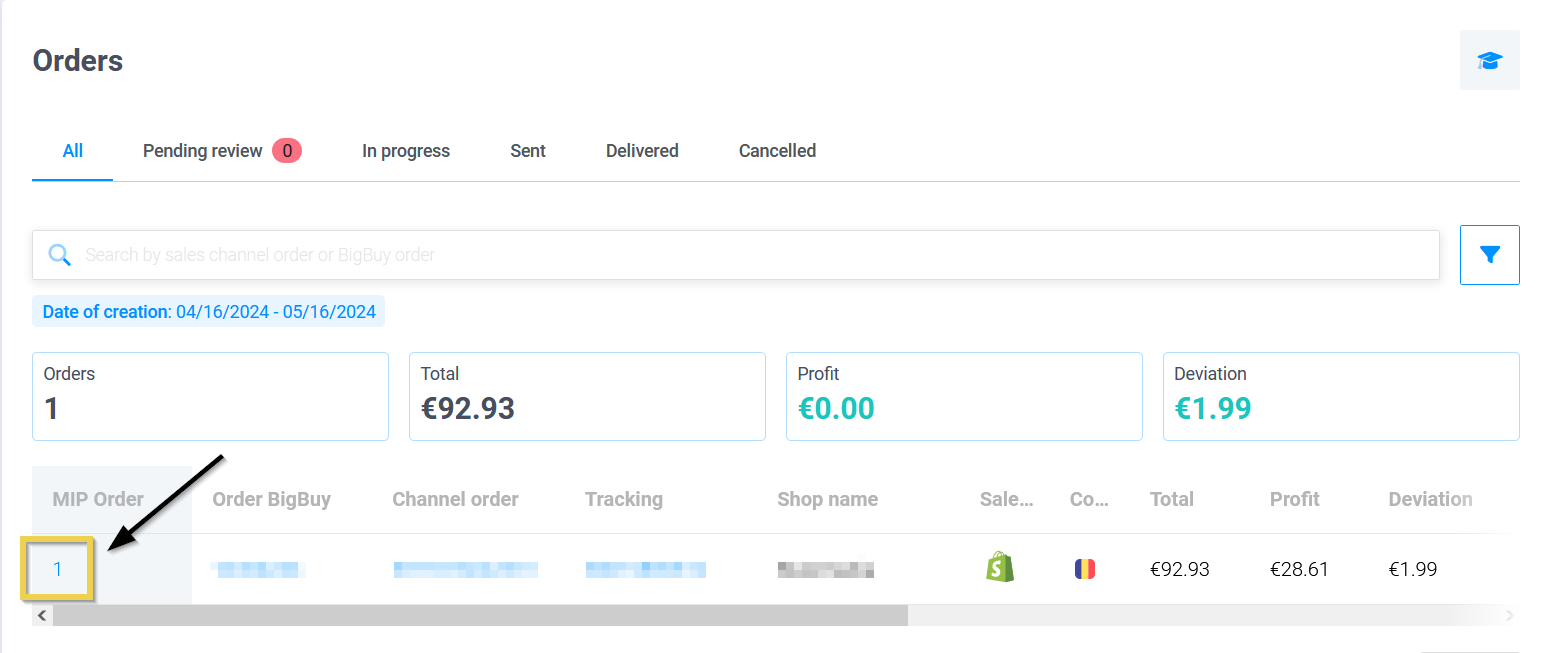Switch to the All tab
Screen dimensions: 1558x653
pos(72,151)
